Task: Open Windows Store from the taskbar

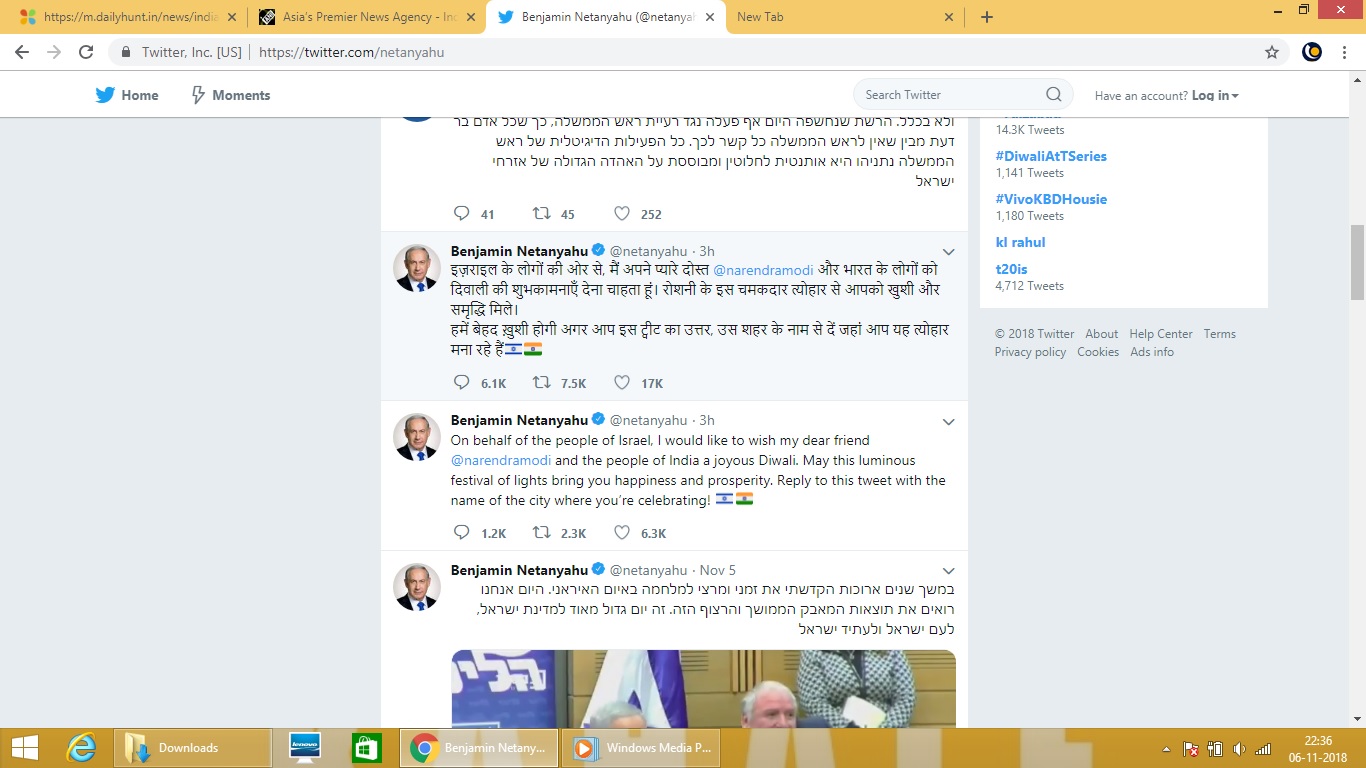Action: click(366, 747)
